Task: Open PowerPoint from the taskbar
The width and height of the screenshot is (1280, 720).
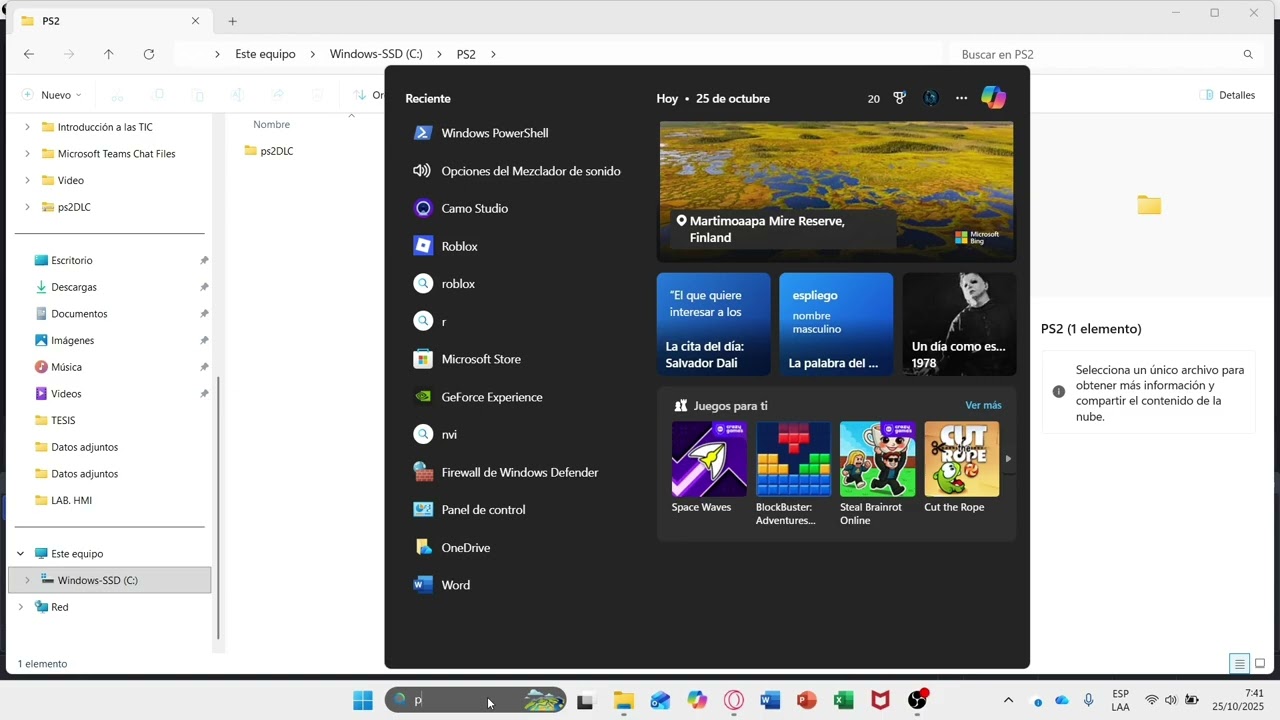Action: (807, 701)
